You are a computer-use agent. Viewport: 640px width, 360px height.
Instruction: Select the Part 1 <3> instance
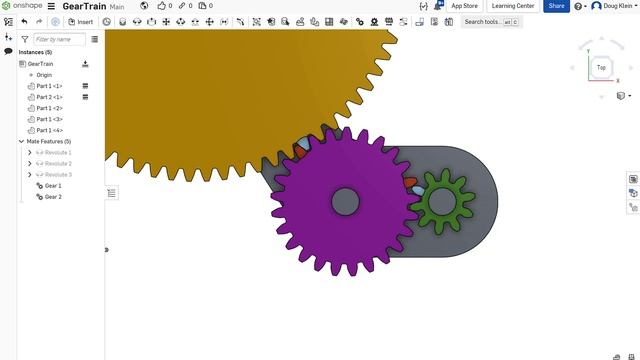pos(49,119)
